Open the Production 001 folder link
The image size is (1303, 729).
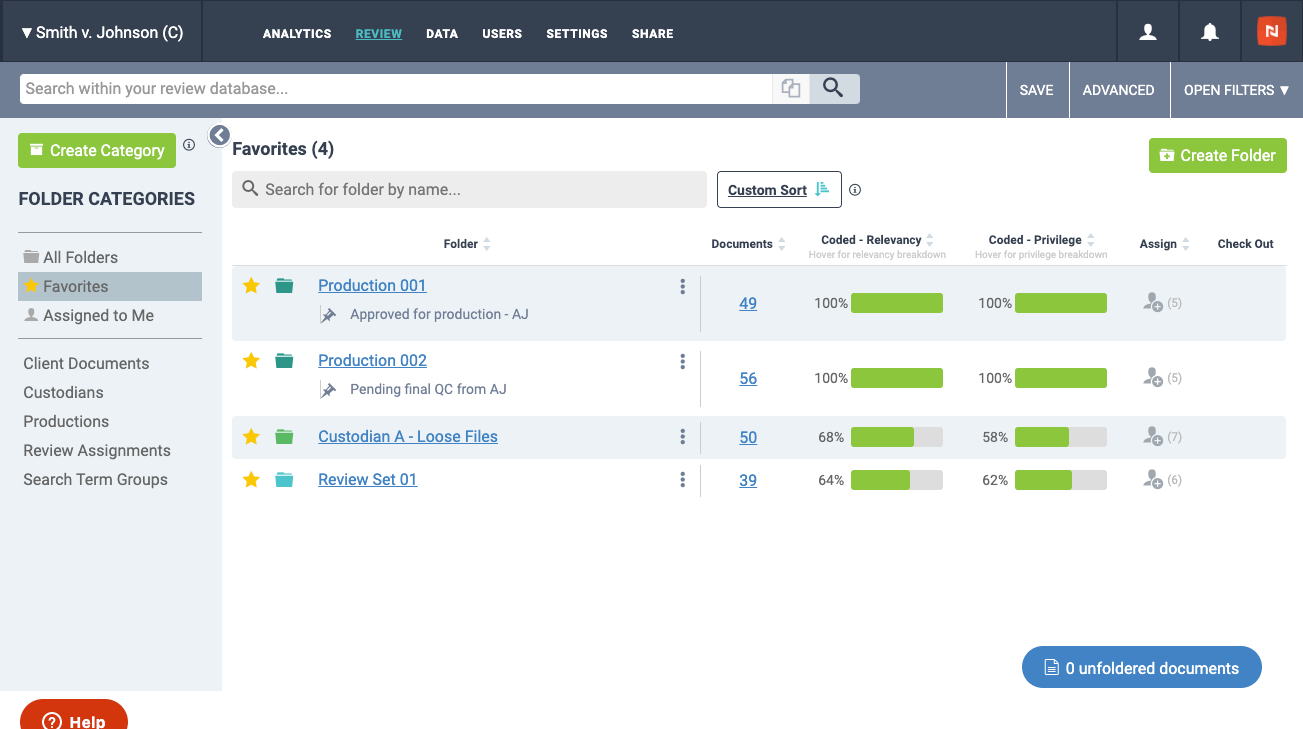point(372,286)
